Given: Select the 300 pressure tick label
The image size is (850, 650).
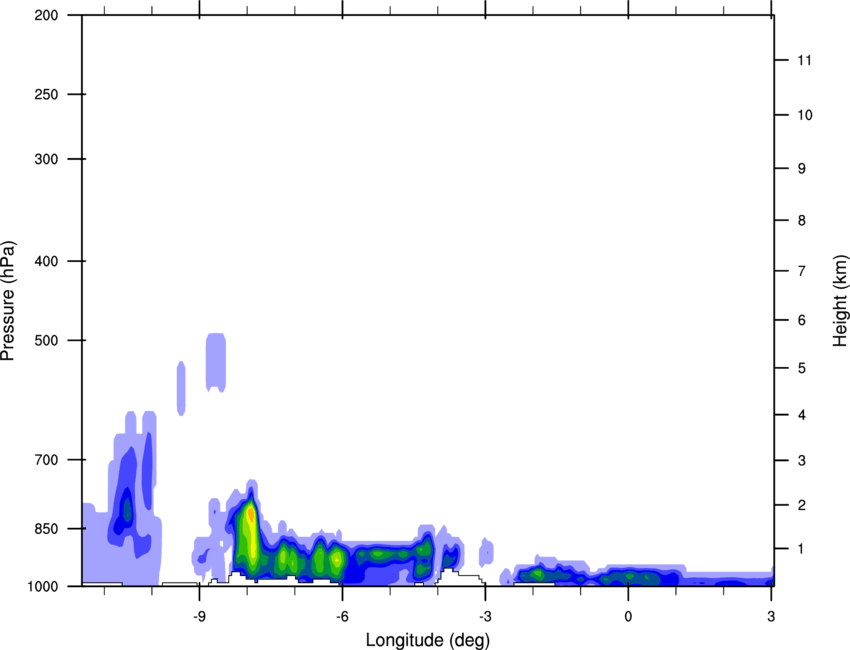Looking at the screenshot, I should pyautogui.click(x=47, y=159).
